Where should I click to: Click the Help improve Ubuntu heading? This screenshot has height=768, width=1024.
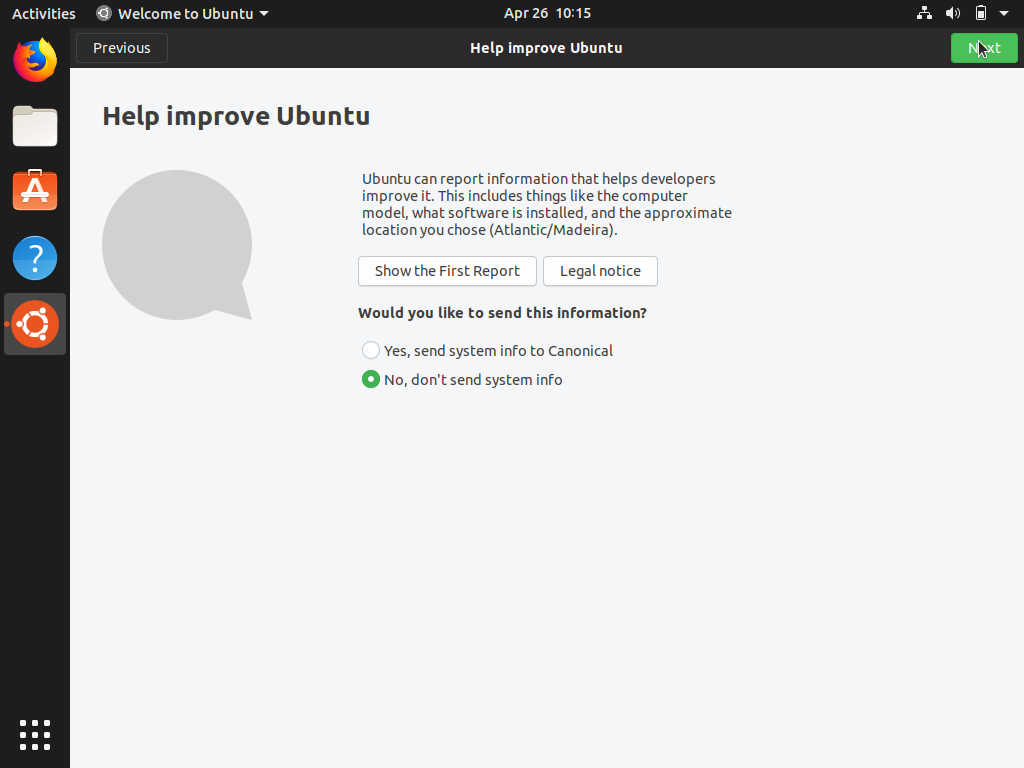pyautogui.click(x=236, y=116)
